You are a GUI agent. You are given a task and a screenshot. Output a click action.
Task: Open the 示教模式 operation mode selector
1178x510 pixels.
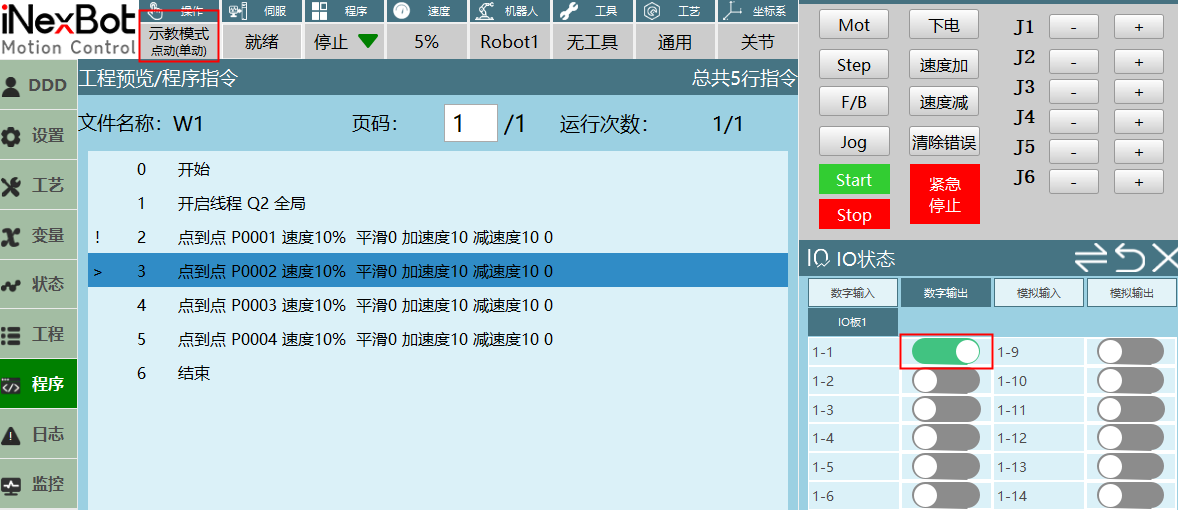point(180,41)
